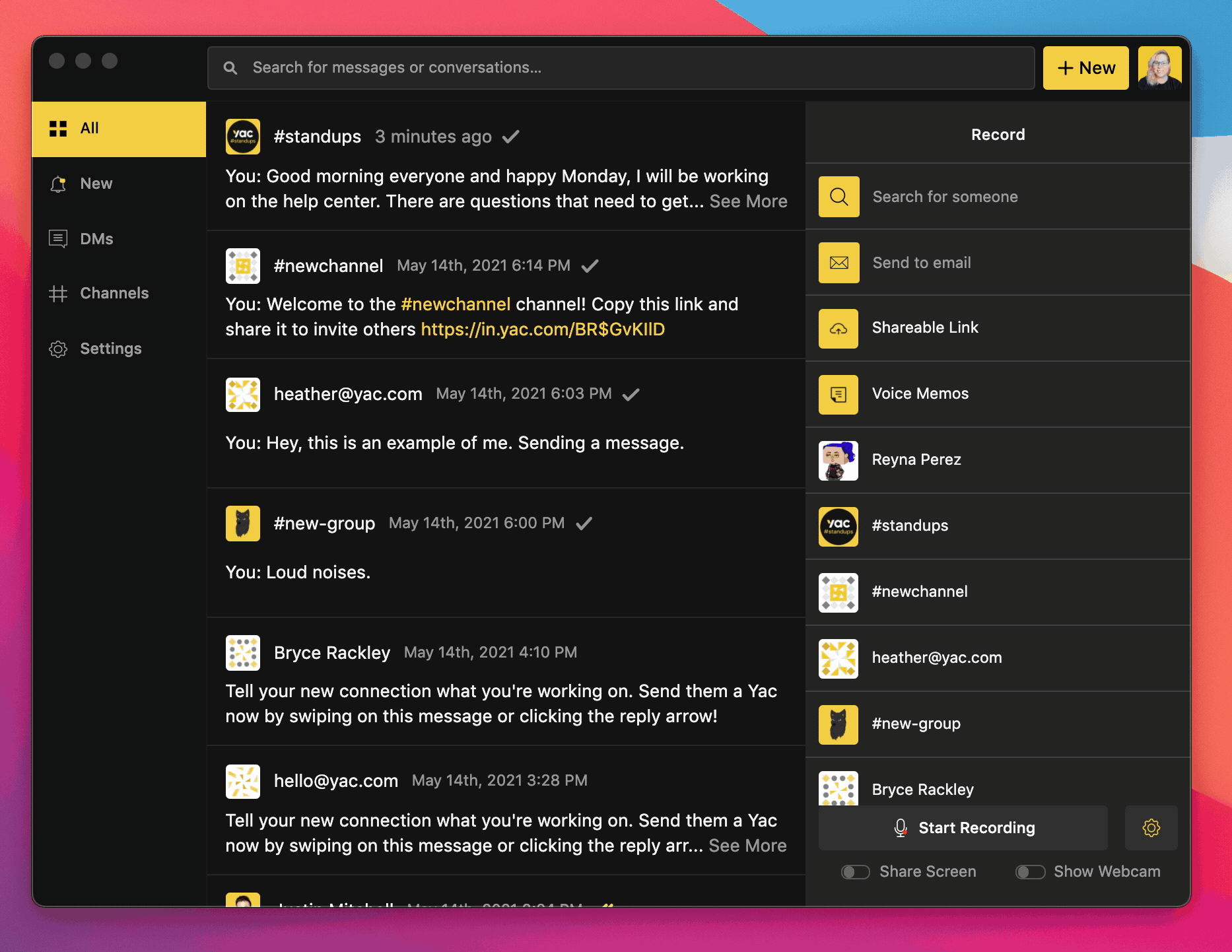Focus the Search for someone field
Viewport: 1232px width, 952px height.
[998, 197]
